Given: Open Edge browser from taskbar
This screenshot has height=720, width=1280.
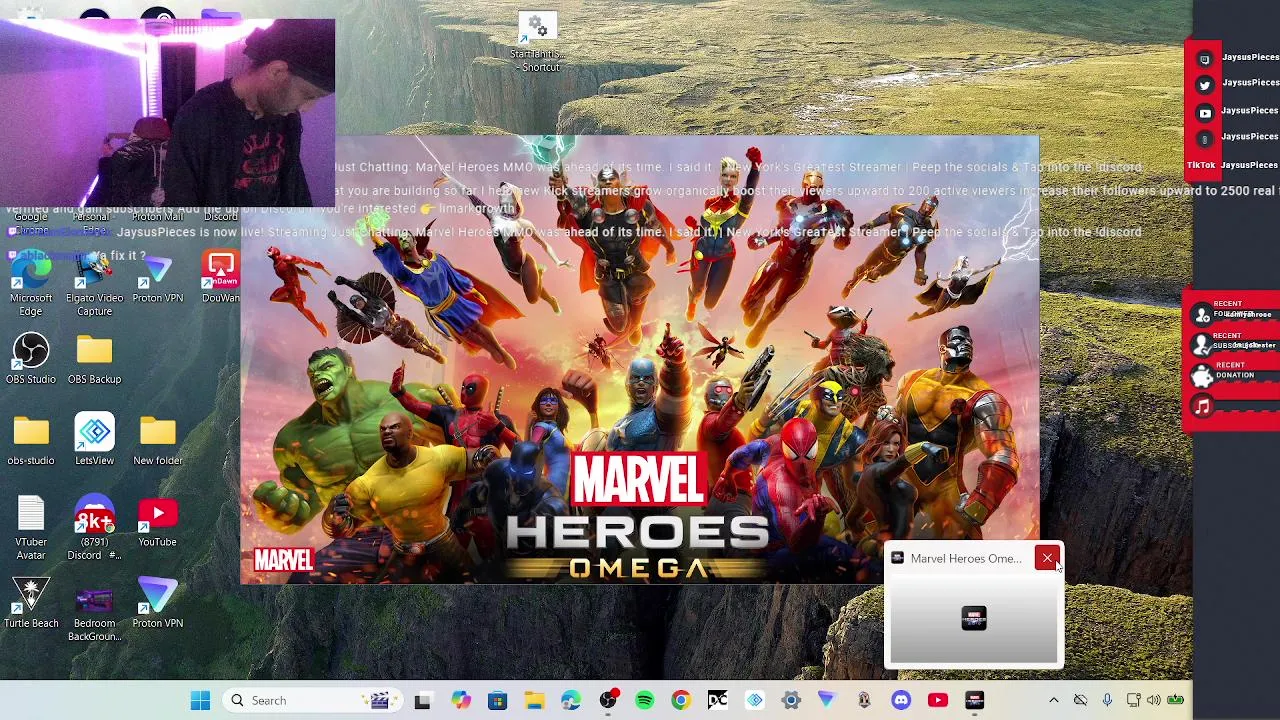Looking at the screenshot, I should (x=571, y=700).
